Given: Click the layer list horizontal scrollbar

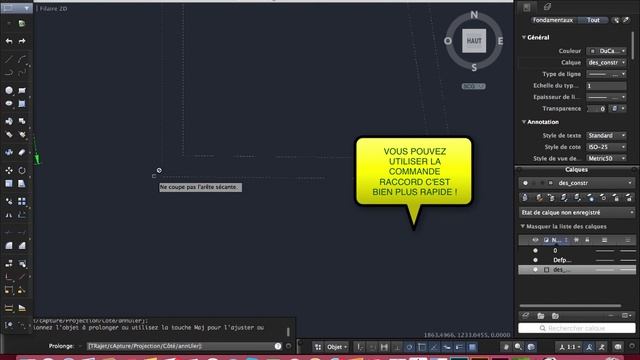Looking at the screenshot, I should [570, 305].
